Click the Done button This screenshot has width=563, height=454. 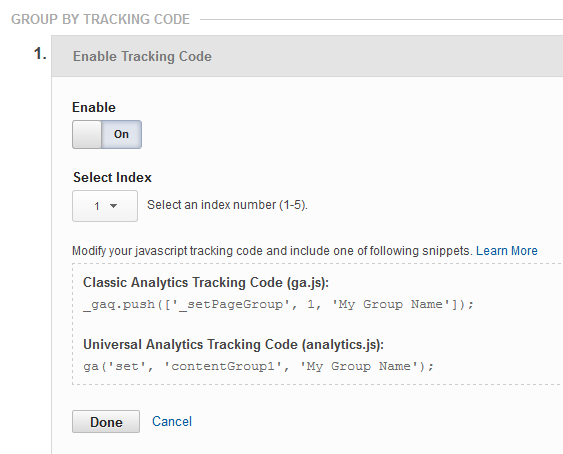pos(106,422)
